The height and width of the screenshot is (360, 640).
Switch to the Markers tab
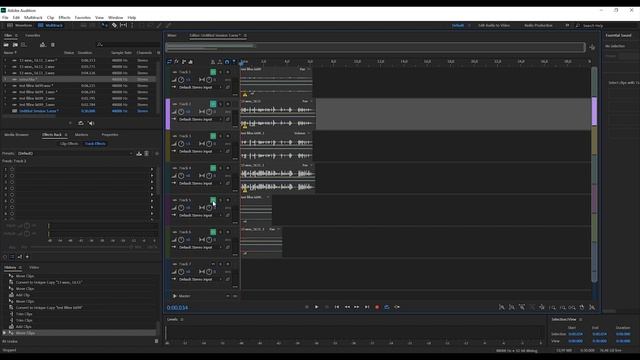coord(81,135)
